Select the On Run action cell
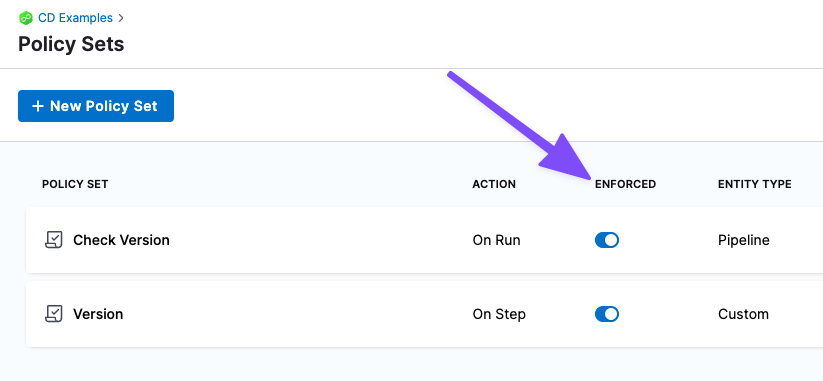The image size is (823, 381). [497, 240]
